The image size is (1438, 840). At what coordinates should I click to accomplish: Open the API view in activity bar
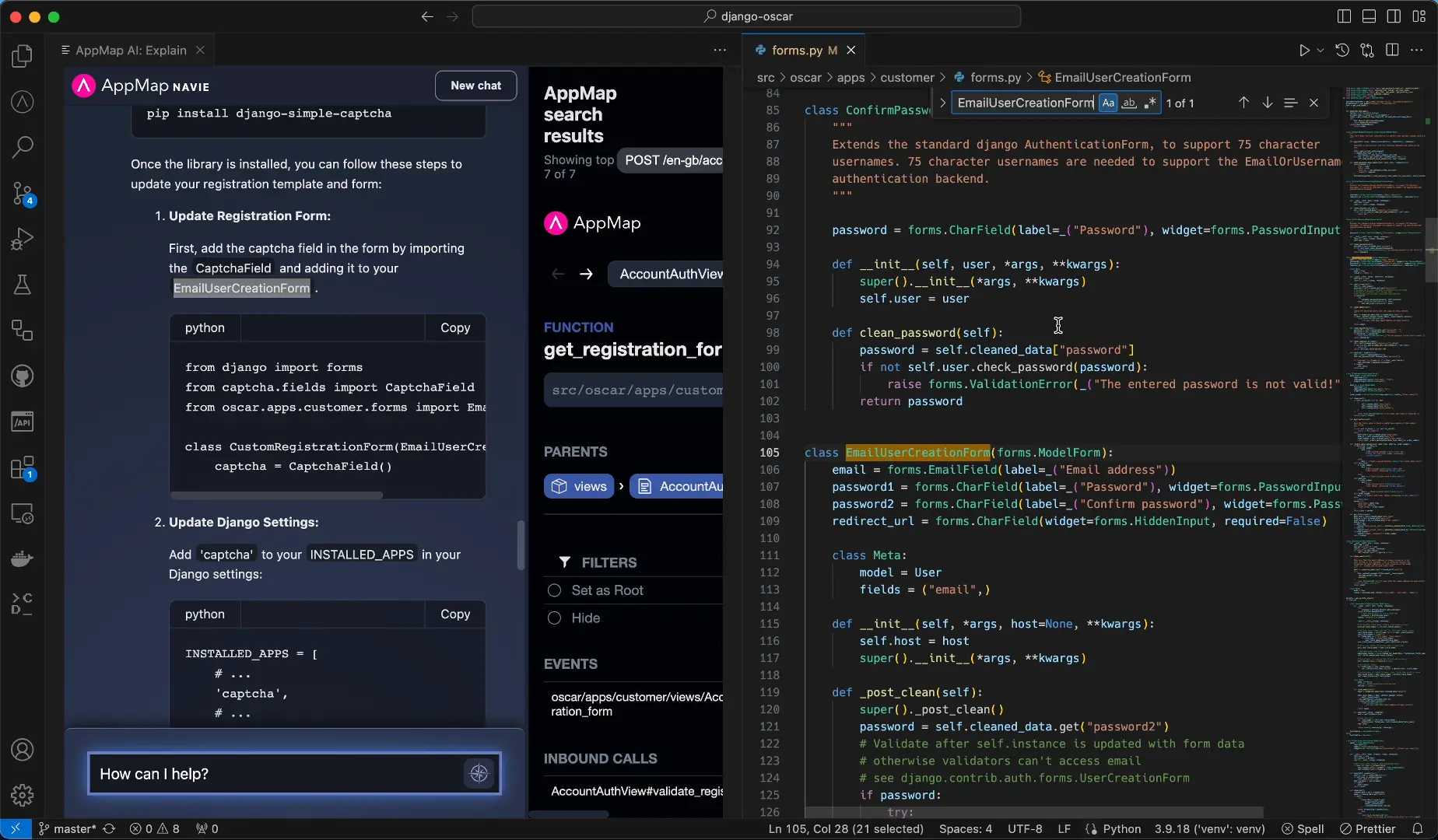tap(23, 422)
